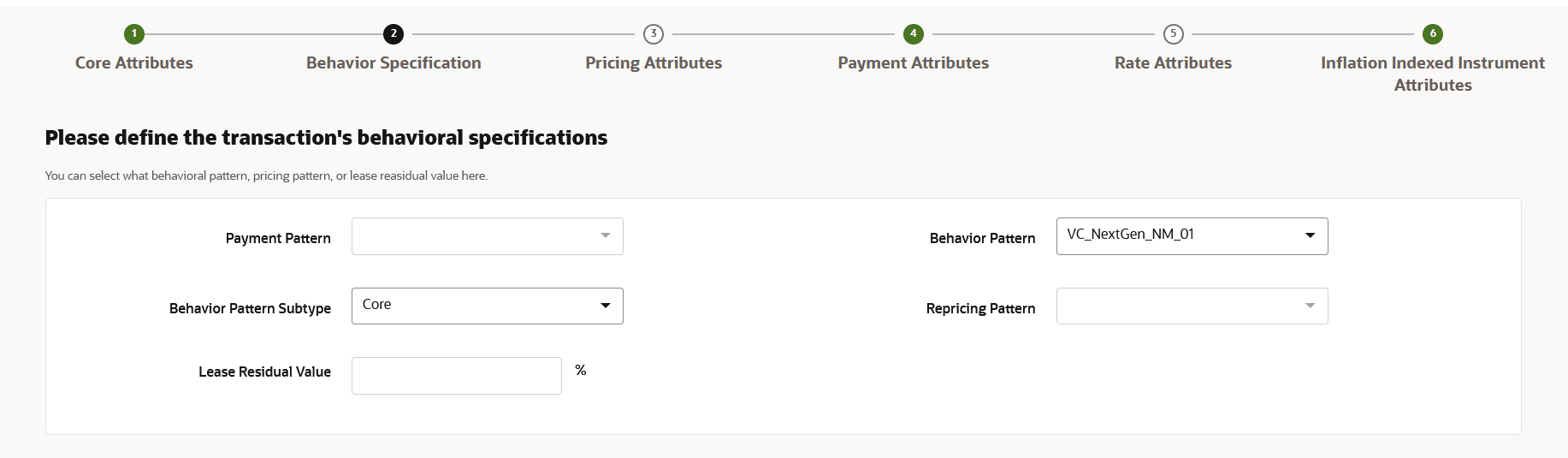Open the Payment Attributes step label
The width and height of the screenshot is (1568, 458).
(x=914, y=63)
